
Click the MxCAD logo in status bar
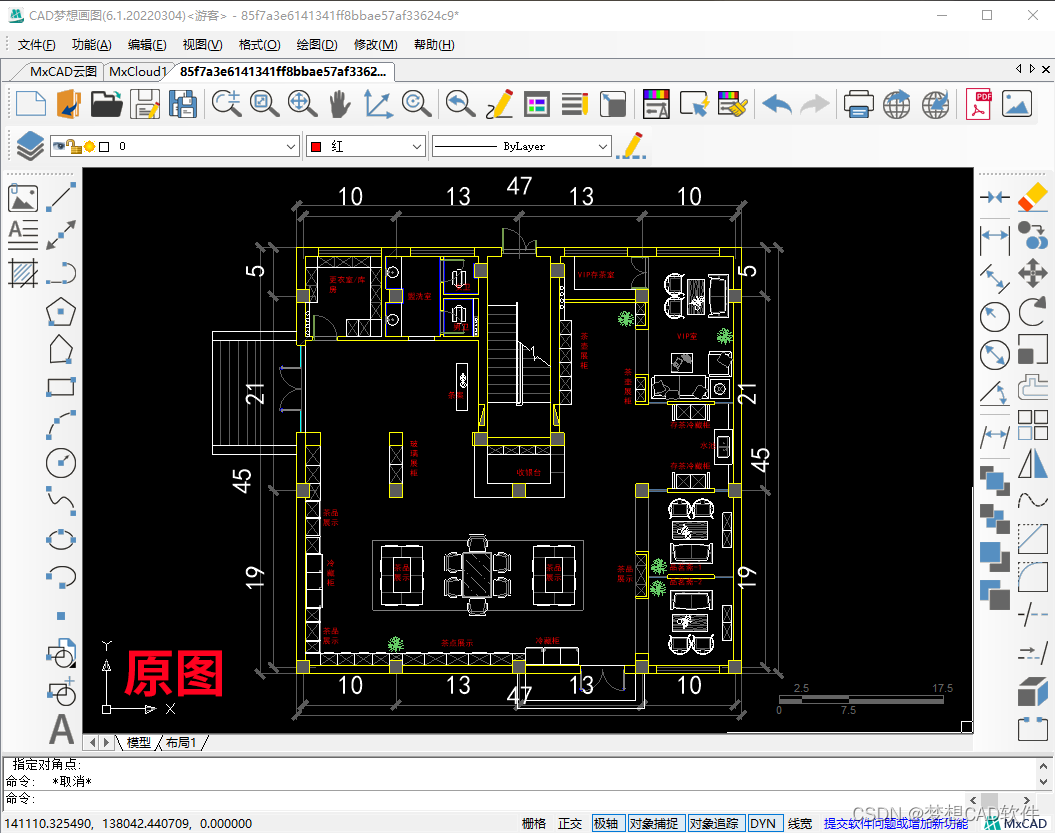click(1016, 824)
